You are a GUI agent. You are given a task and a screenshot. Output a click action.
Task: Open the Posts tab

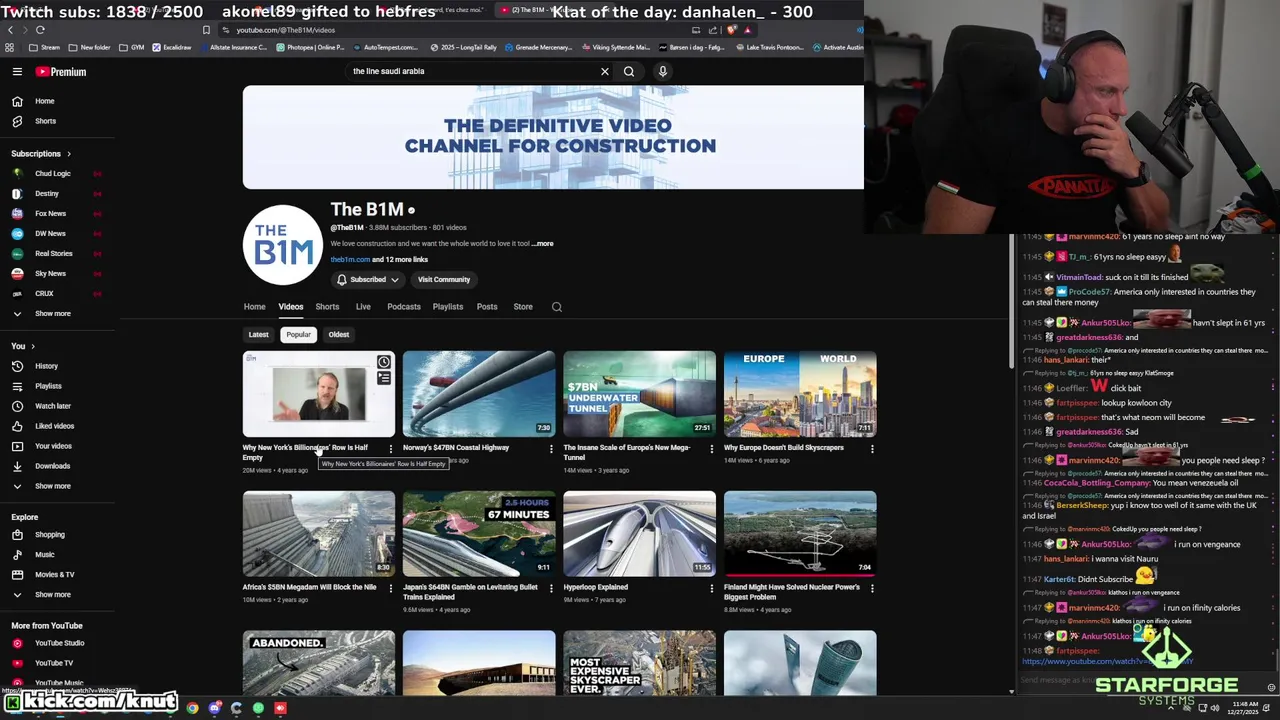coord(487,307)
